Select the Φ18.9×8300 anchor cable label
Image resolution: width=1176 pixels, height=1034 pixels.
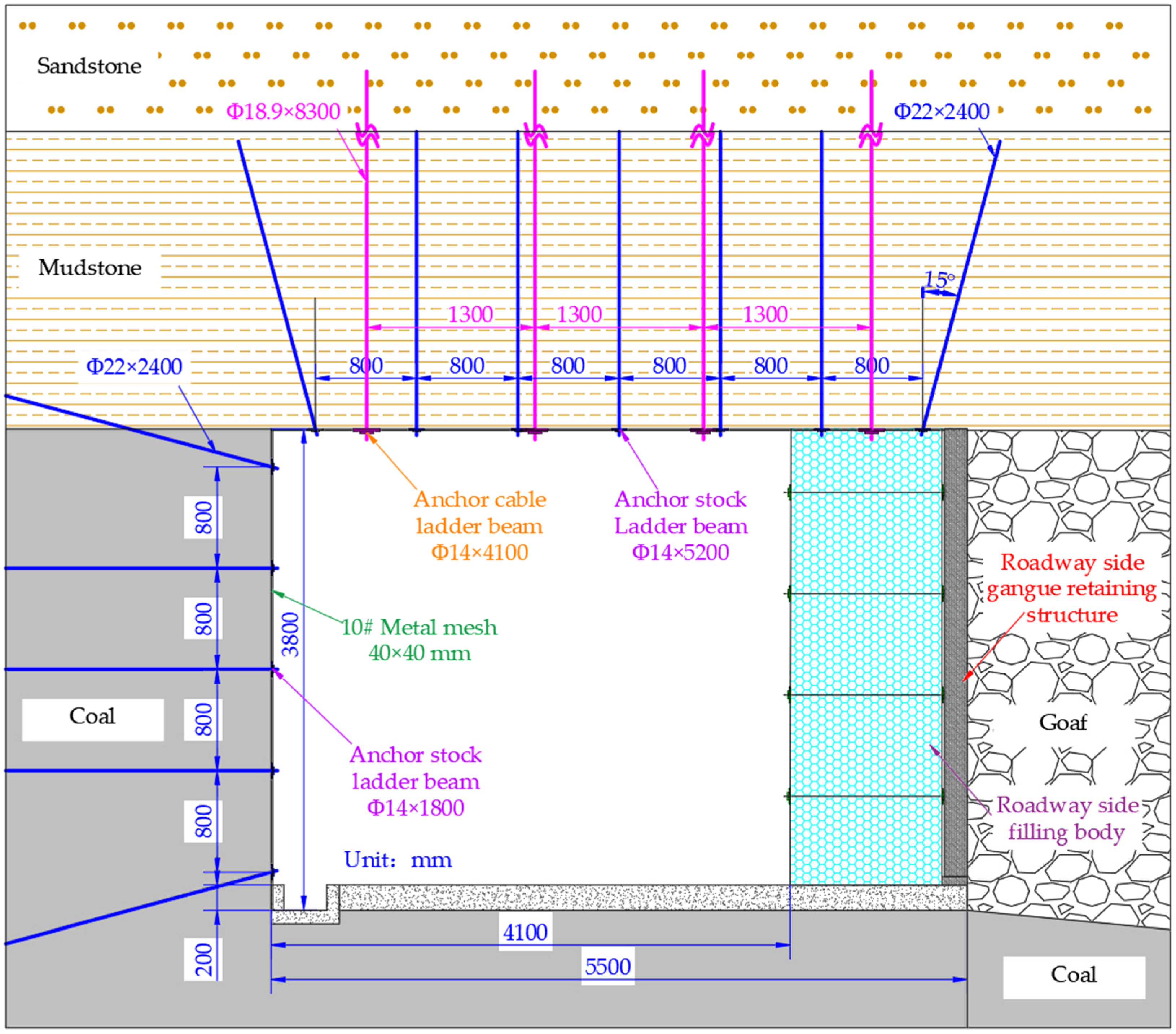283,111
